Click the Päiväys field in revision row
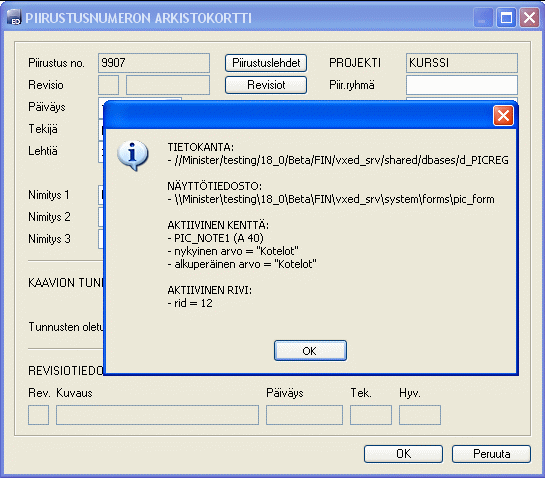 tap(304, 415)
